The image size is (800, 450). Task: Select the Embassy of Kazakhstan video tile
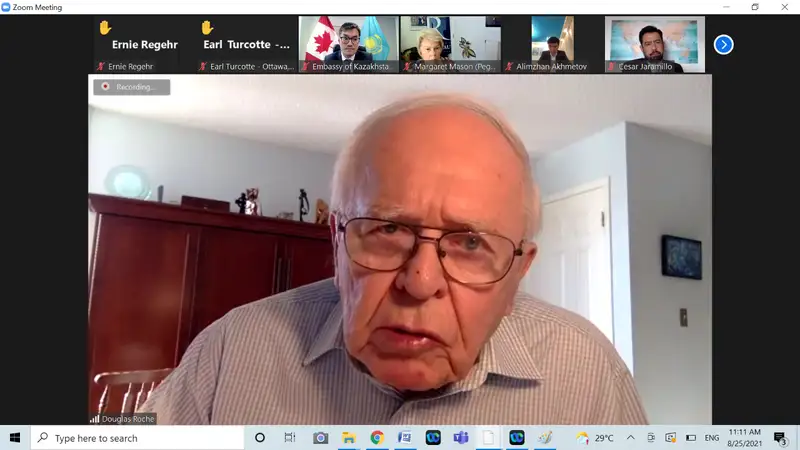pyautogui.click(x=348, y=44)
